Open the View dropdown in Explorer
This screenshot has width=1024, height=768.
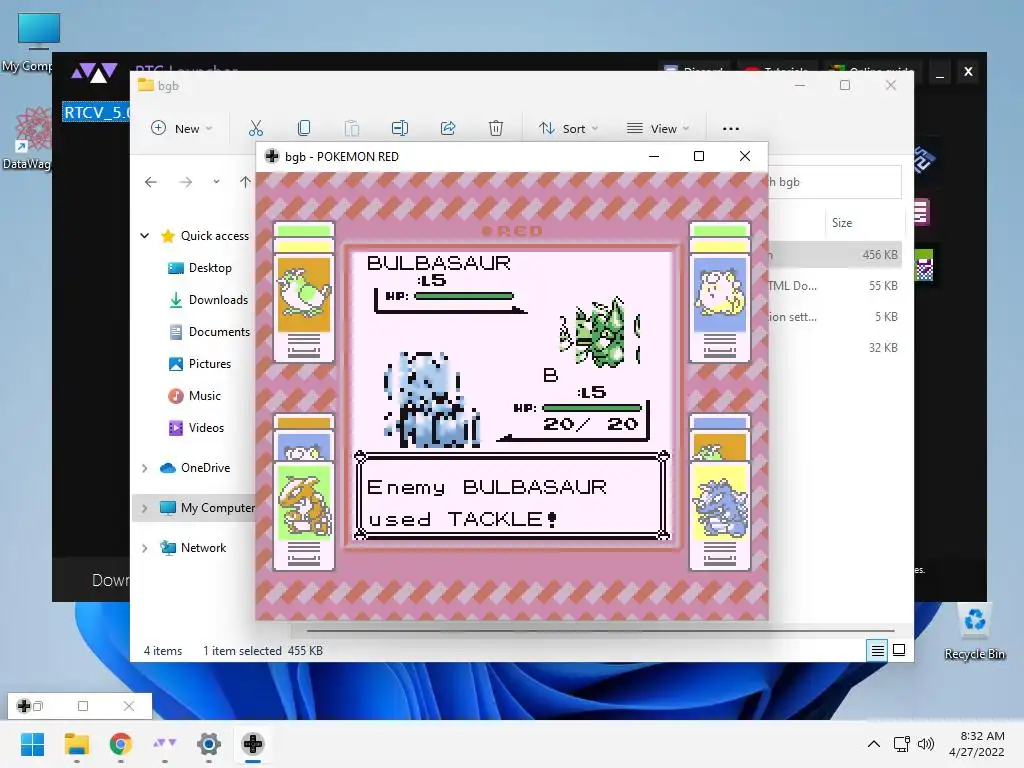[658, 129]
